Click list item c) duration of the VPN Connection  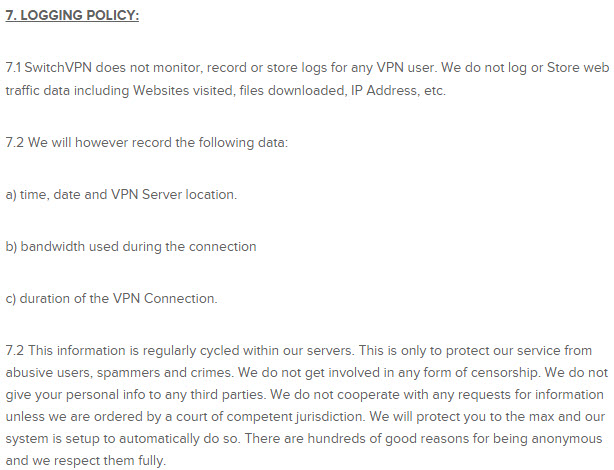tap(112, 298)
